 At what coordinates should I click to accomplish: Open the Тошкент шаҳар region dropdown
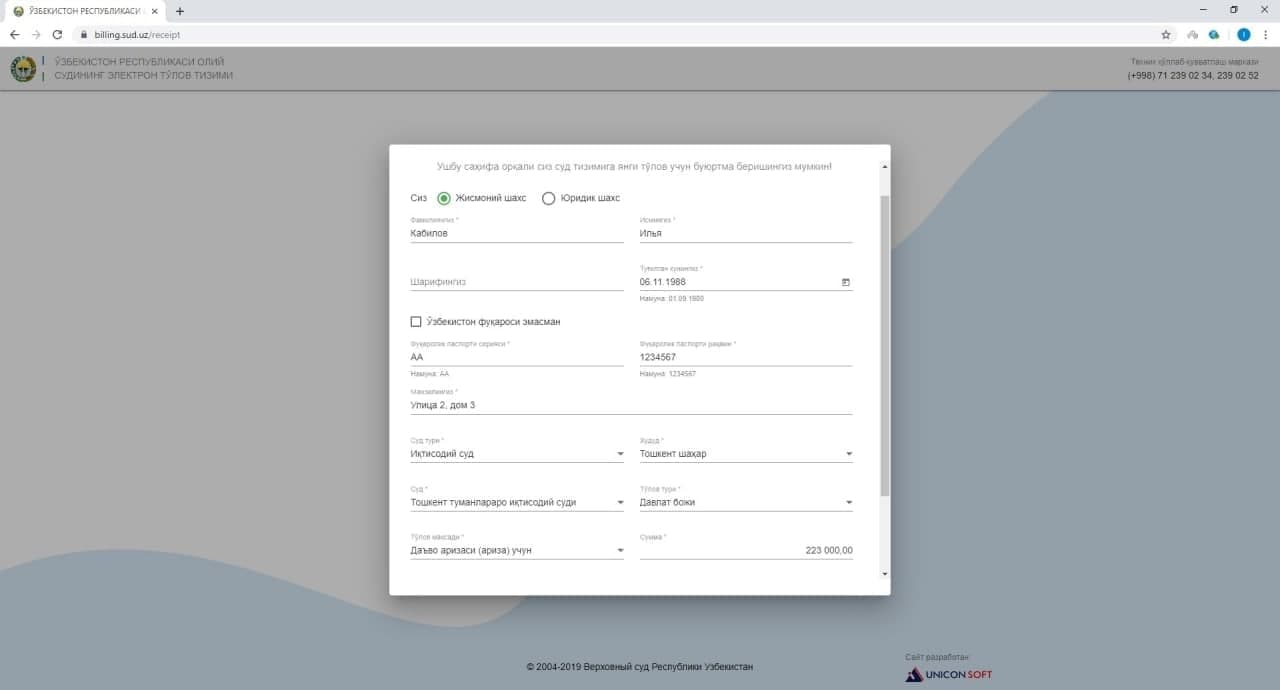[x=746, y=454]
